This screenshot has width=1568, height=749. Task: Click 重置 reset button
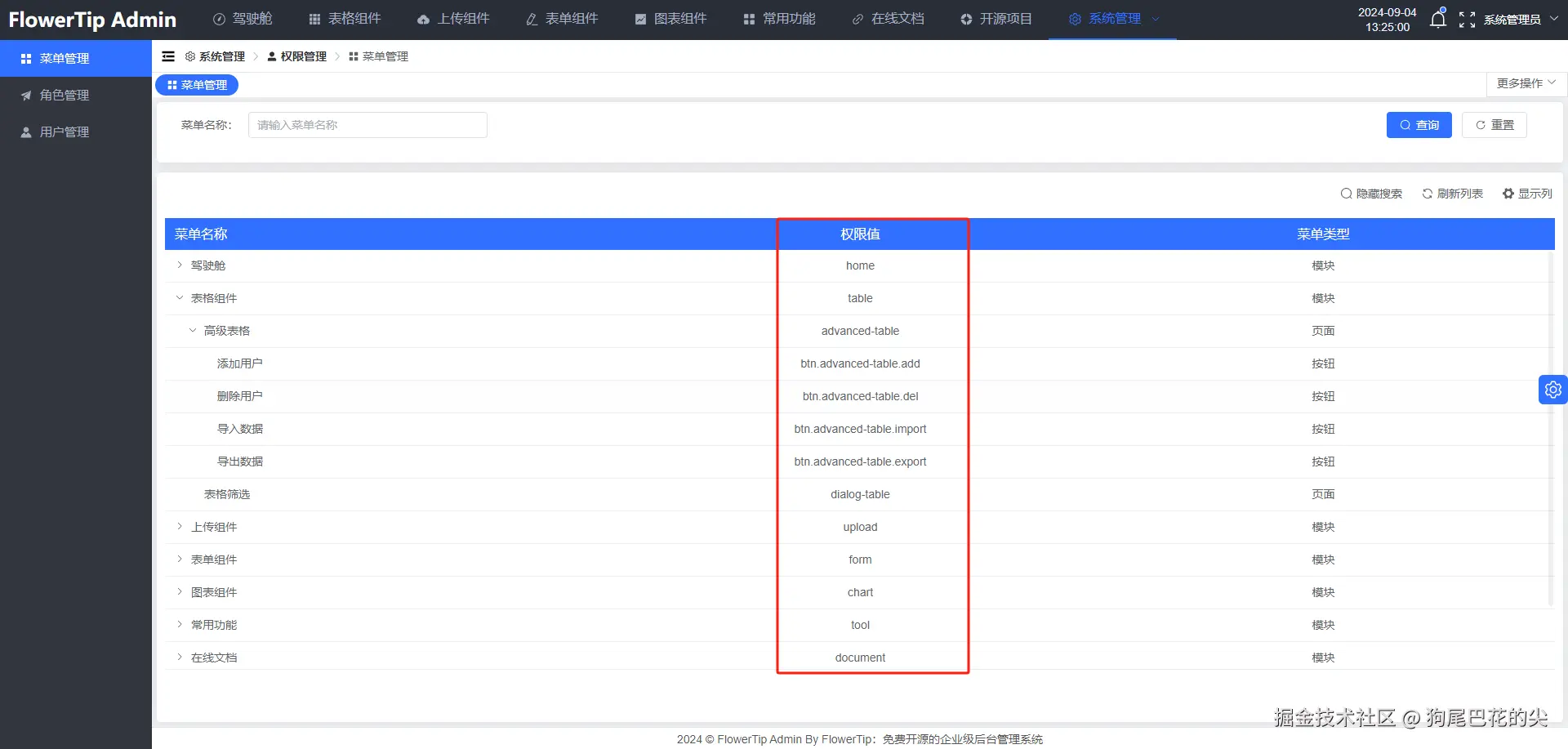(x=1494, y=125)
